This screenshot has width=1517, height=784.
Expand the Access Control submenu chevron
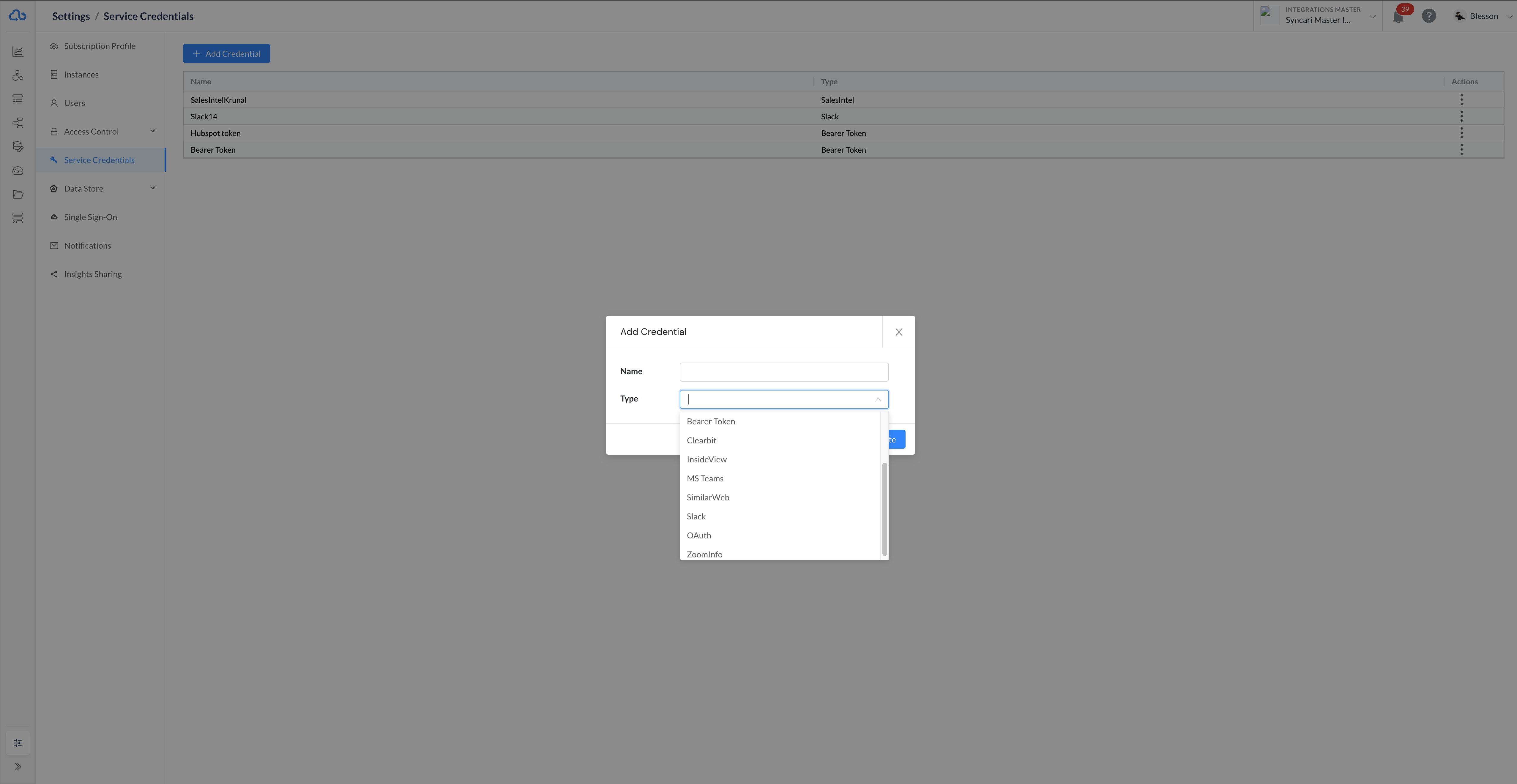coord(152,131)
